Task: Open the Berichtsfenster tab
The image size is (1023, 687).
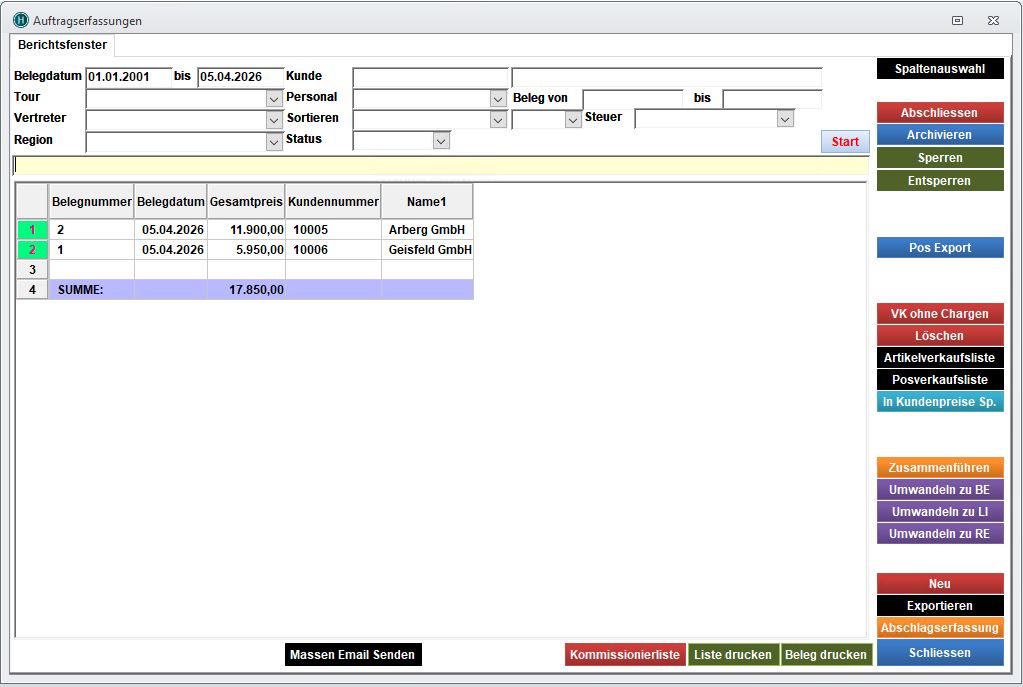Action: 62,45
